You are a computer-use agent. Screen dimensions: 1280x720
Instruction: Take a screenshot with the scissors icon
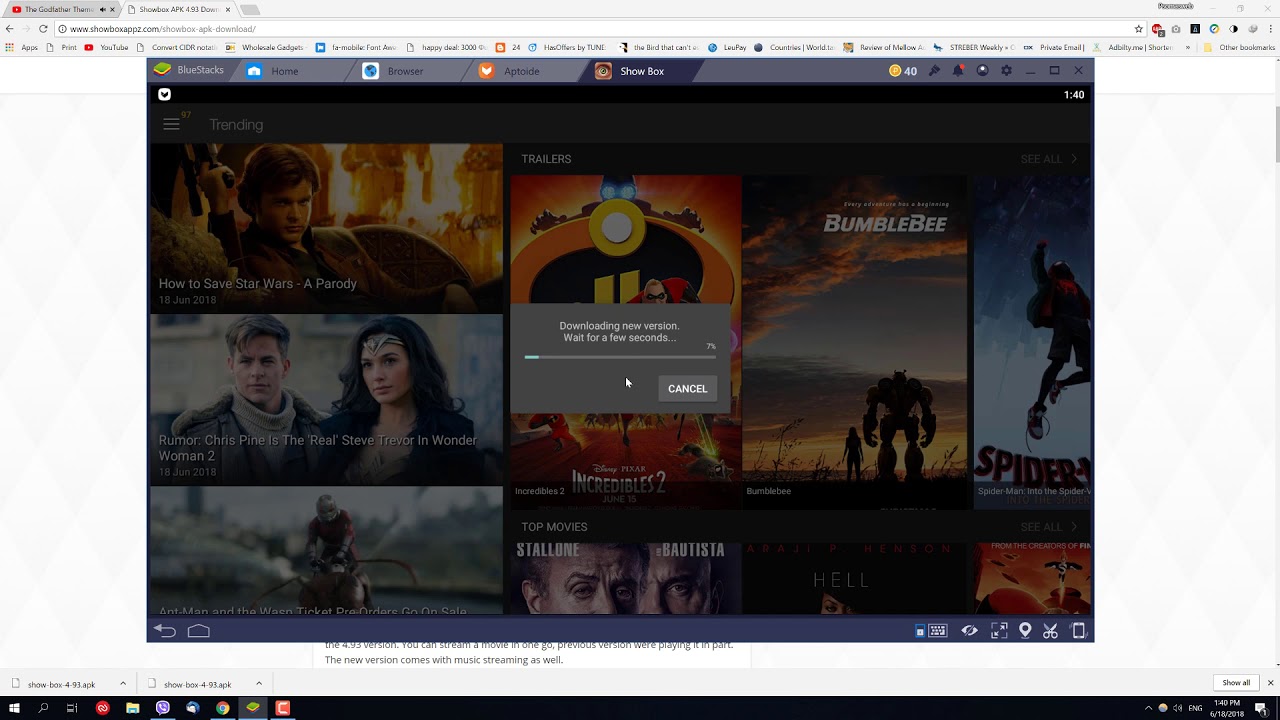[1050, 631]
